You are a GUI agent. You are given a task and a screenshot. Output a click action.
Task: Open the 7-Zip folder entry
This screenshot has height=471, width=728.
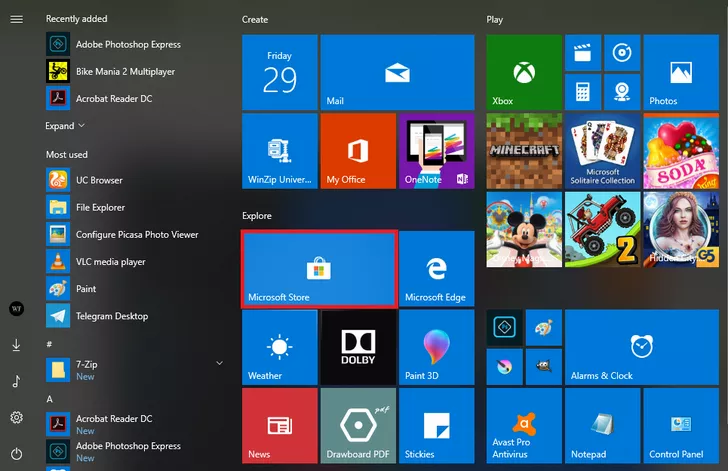point(135,370)
